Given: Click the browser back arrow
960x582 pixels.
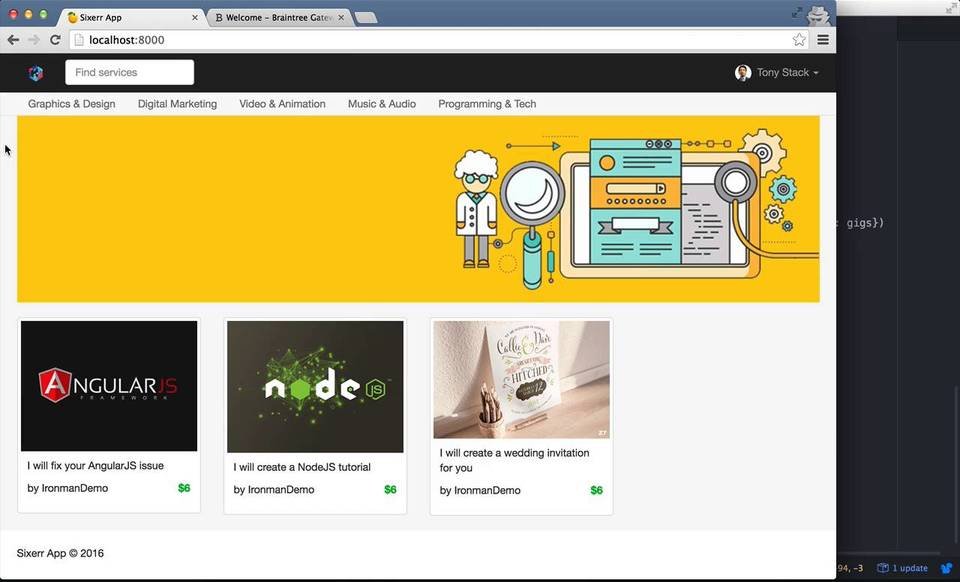Looking at the screenshot, I should [x=13, y=40].
